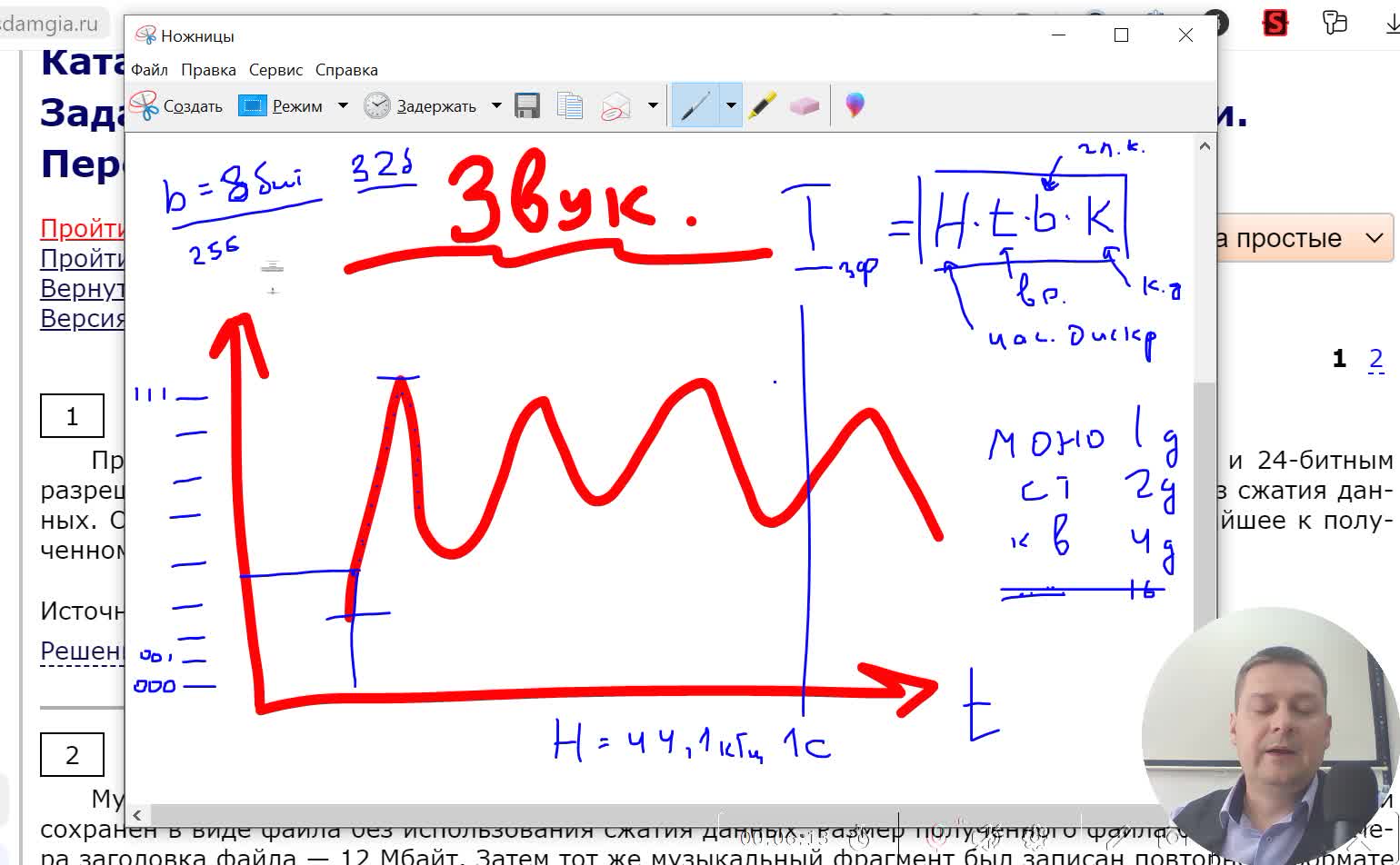Viewport: 1400px width, 865px height.
Task: Open the 'простые' dropdown in browser page
Action: pos(1305,239)
